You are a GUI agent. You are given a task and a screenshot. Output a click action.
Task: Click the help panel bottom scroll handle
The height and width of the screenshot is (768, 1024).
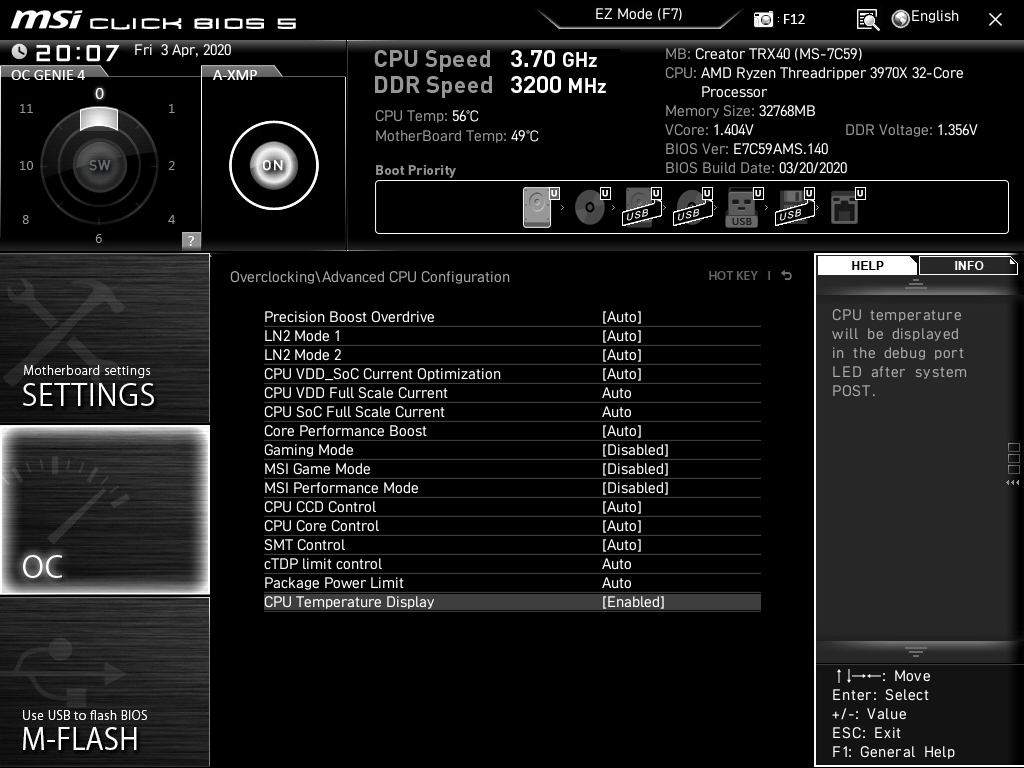click(916, 652)
